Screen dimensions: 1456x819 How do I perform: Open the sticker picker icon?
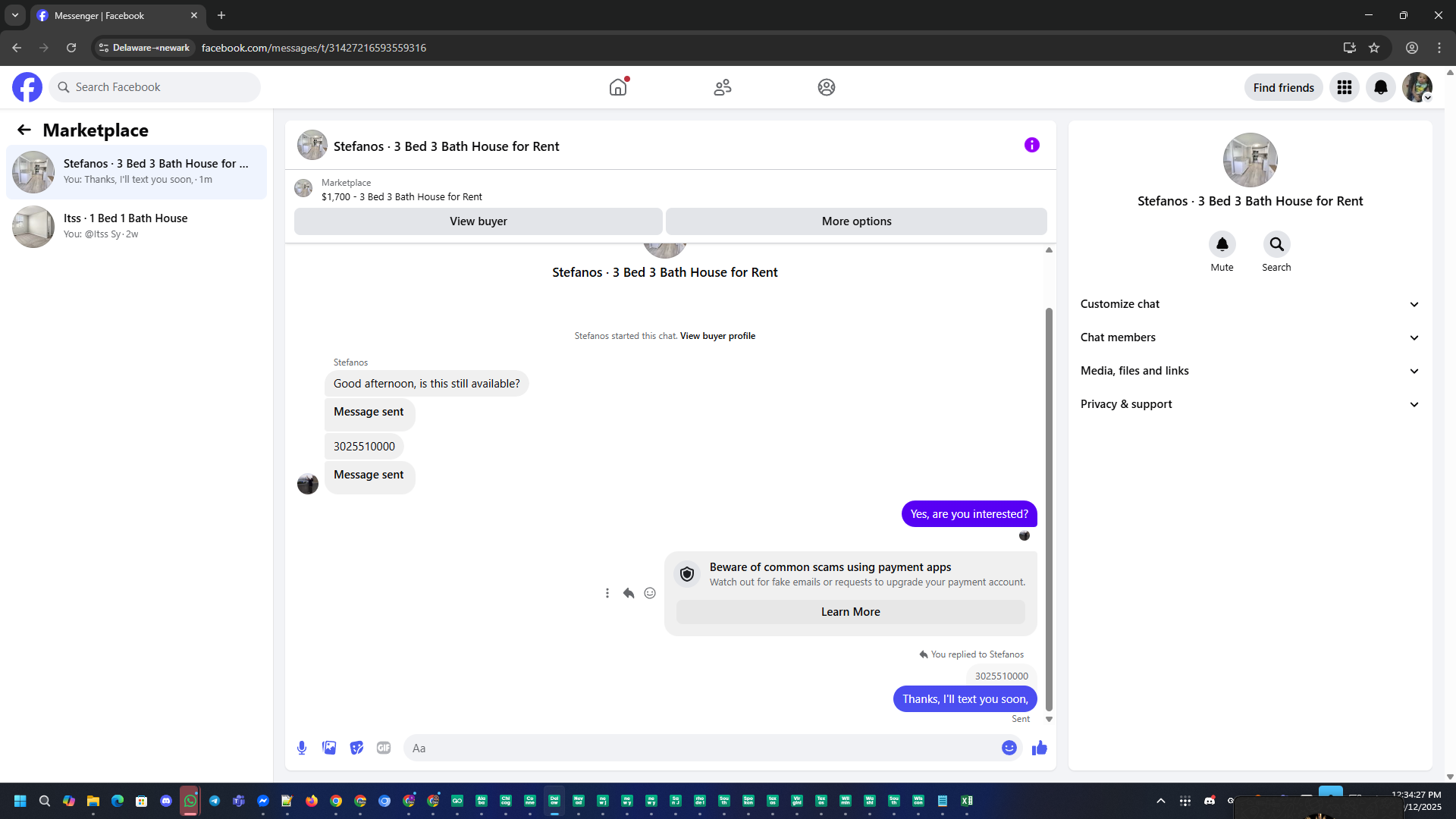pos(356,748)
